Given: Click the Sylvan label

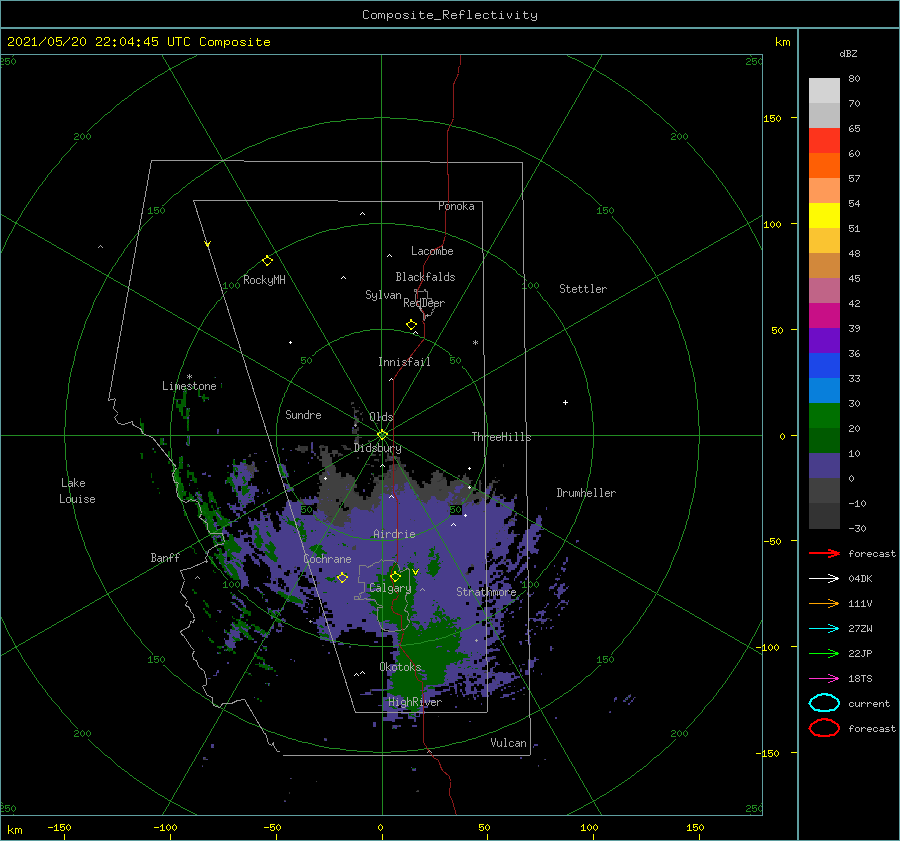Looking at the screenshot, I should [383, 295].
